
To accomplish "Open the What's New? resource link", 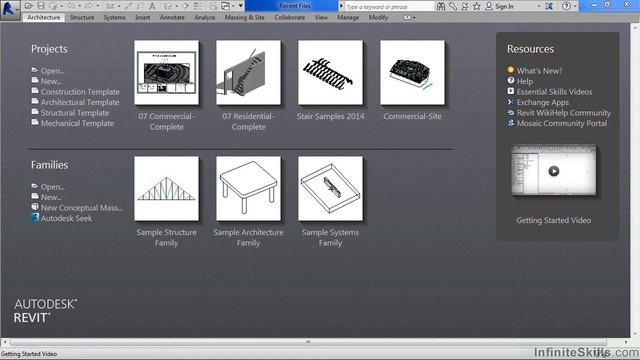I will click(x=540, y=71).
